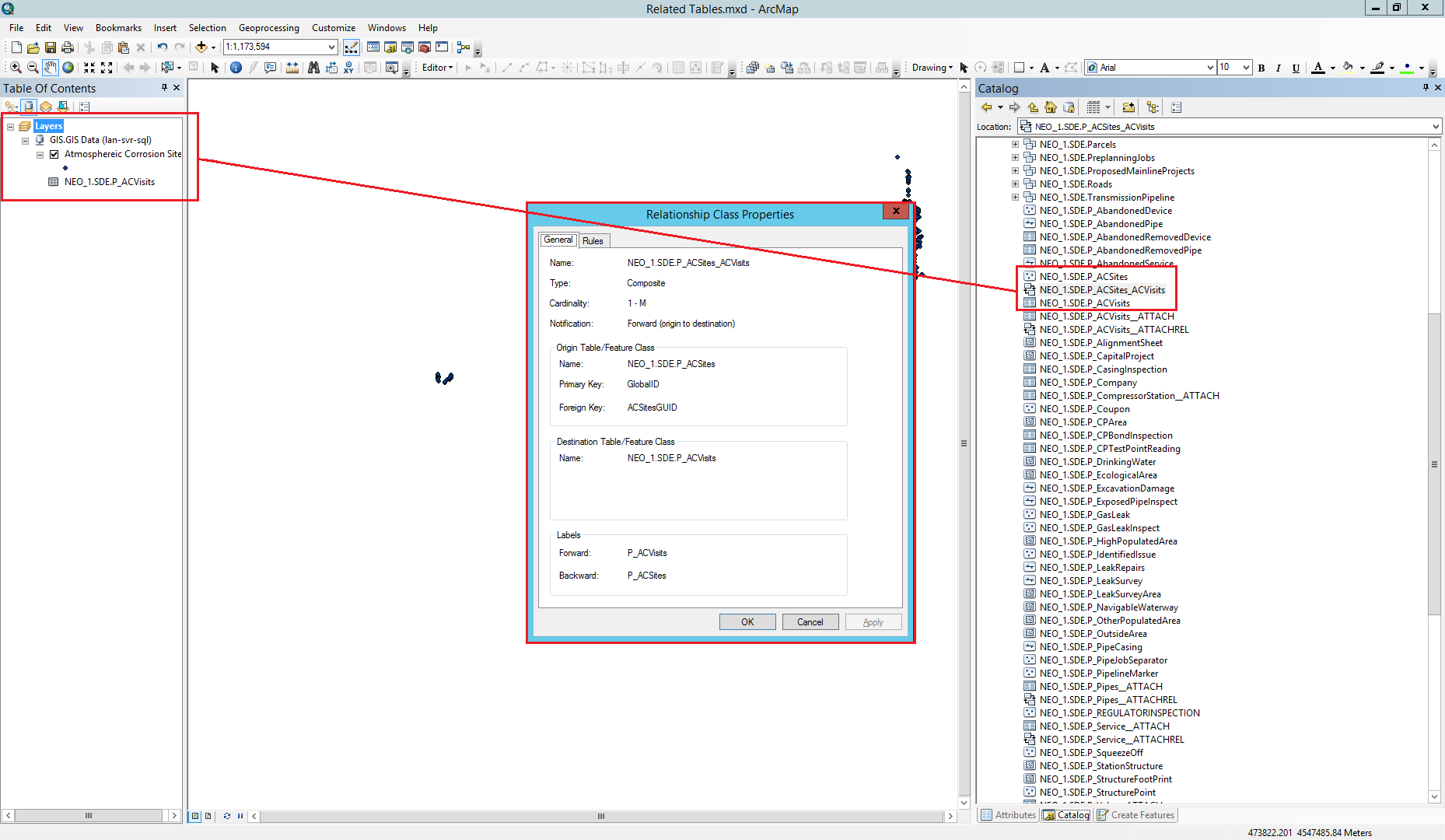
Task: Open the Arial font name dropdown
Action: (1210, 68)
